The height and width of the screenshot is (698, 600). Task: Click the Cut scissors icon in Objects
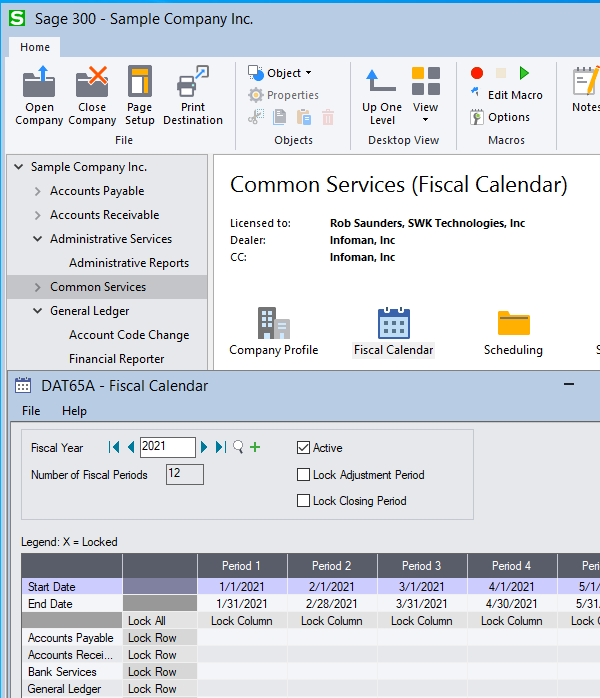click(256, 117)
